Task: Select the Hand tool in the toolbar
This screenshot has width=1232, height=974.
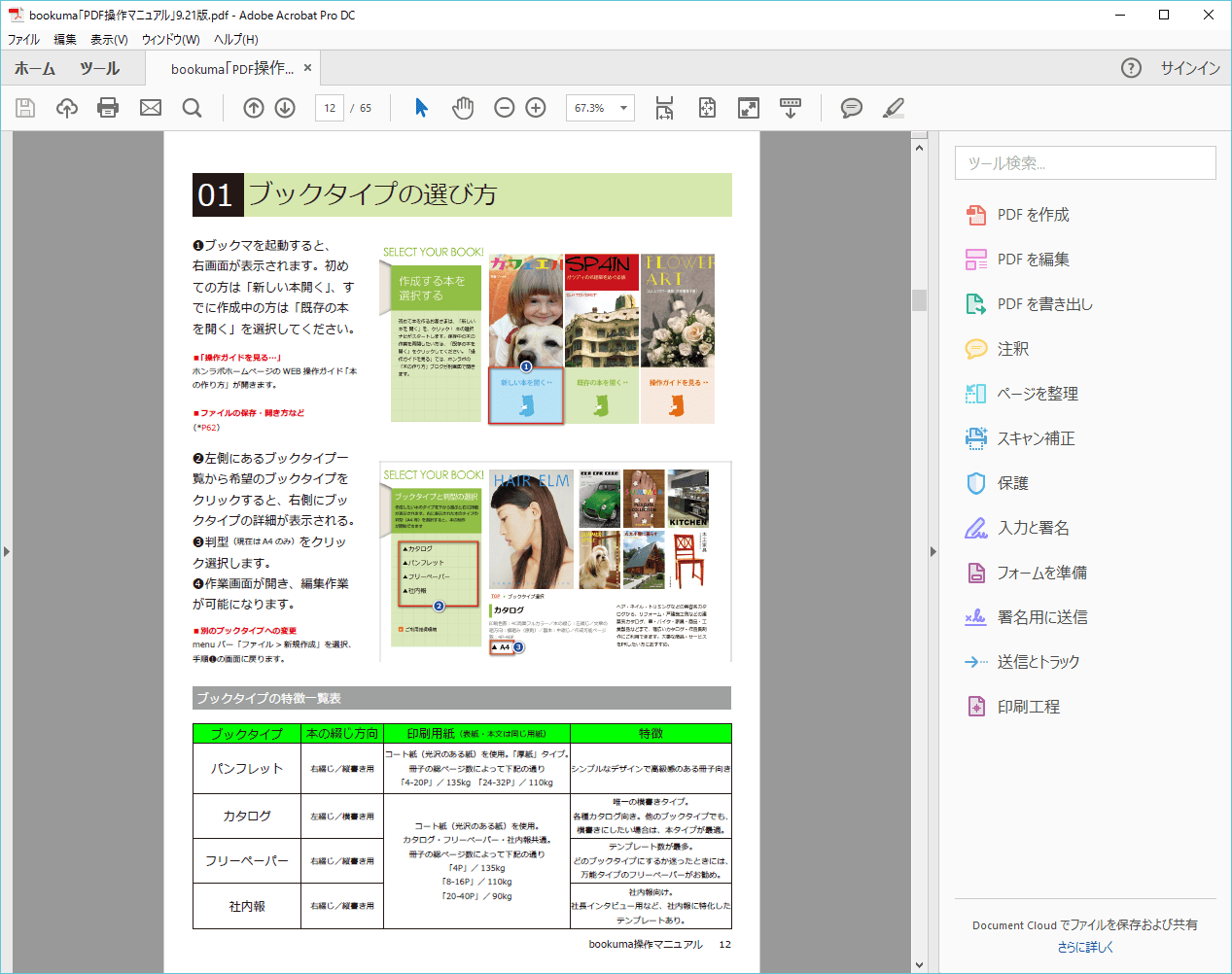Action: (x=463, y=108)
